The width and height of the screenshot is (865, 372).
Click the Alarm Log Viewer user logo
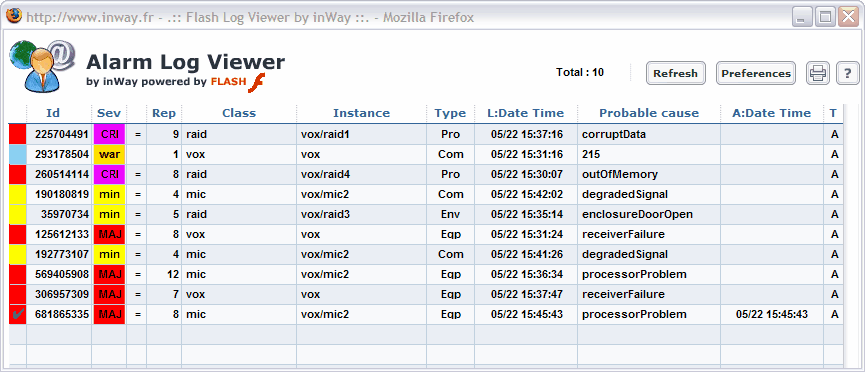[x=42, y=65]
